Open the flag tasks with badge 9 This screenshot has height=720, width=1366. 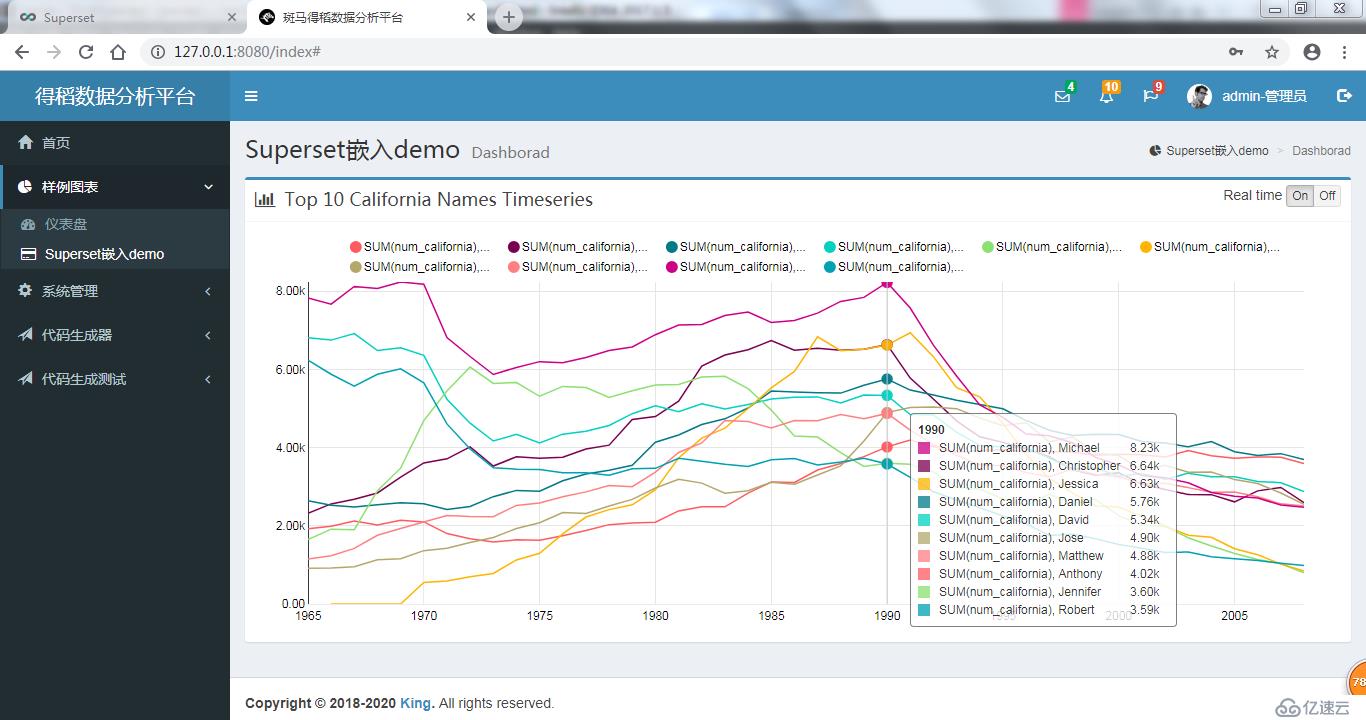click(x=1151, y=96)
